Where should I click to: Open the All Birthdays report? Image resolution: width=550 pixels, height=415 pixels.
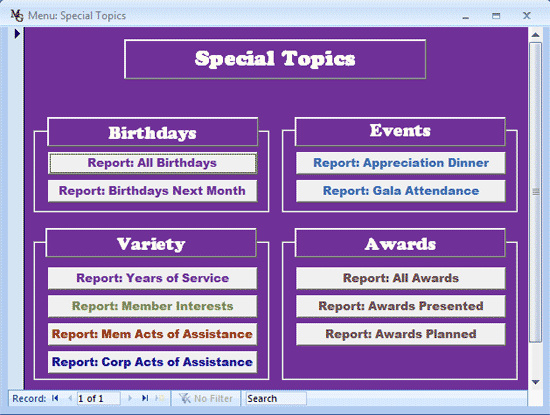(x=152, y=163)
